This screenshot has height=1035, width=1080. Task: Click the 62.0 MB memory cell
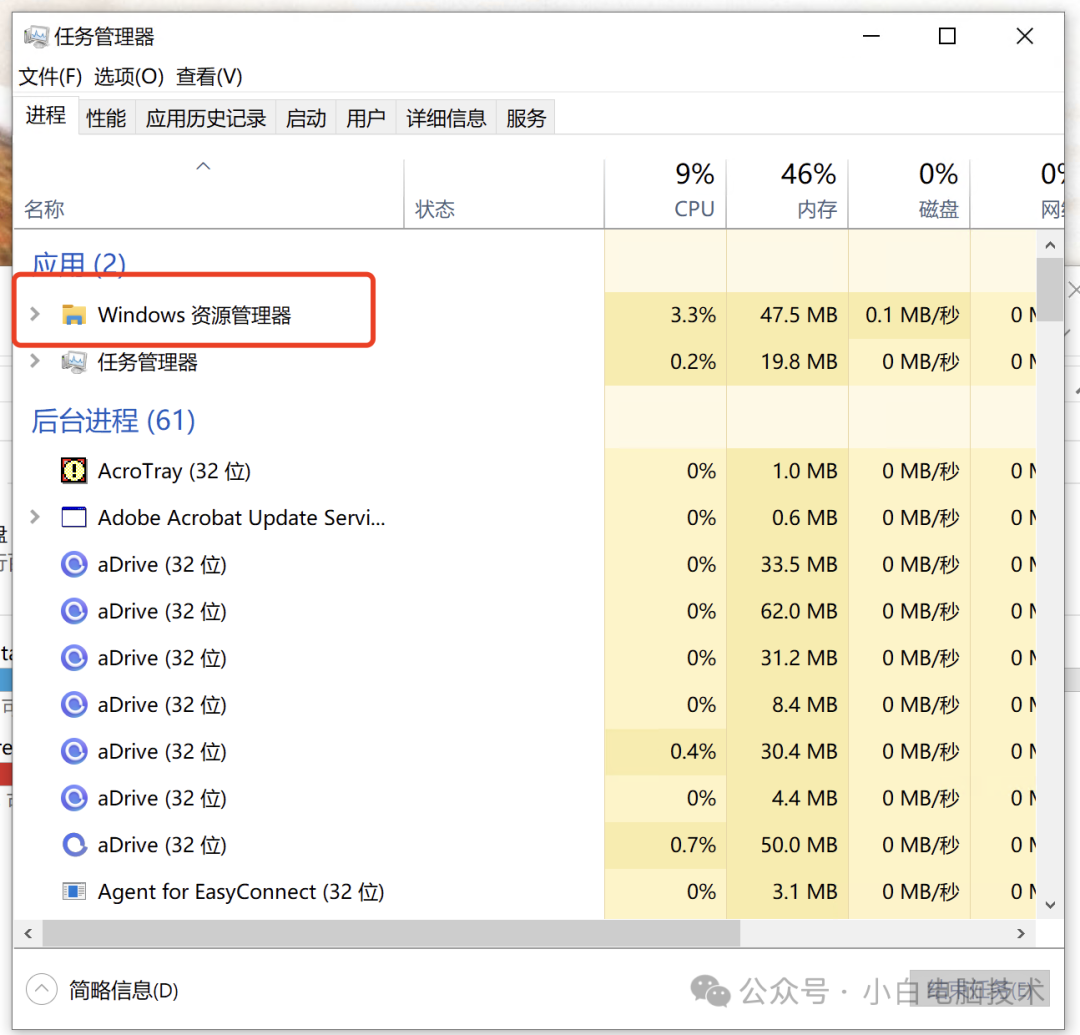click(x=787, y=611)
